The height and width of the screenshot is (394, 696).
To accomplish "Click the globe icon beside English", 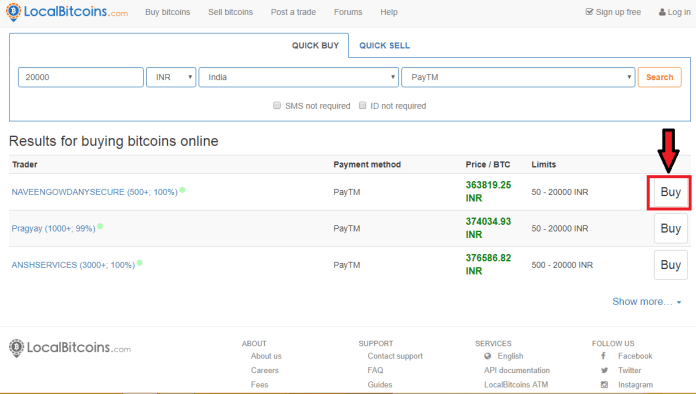I will click(x=488, y=356).
